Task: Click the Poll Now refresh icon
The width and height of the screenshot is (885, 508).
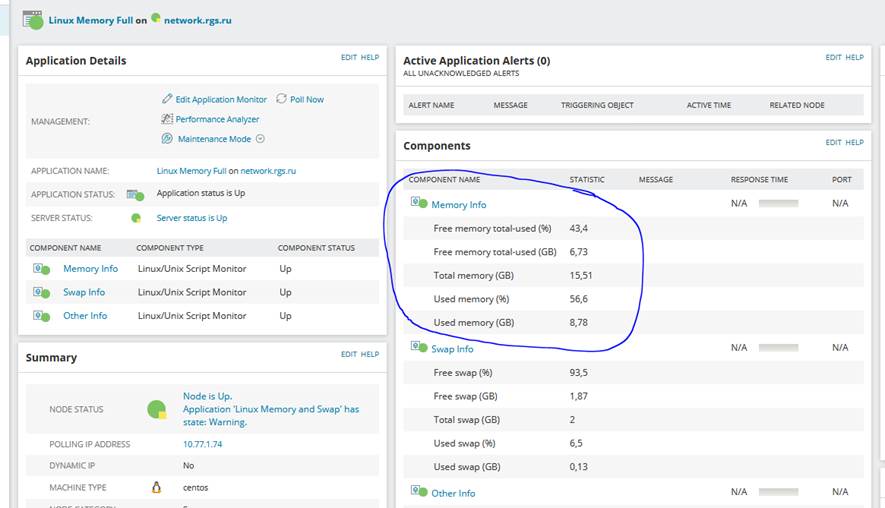Action: point(282,99)
